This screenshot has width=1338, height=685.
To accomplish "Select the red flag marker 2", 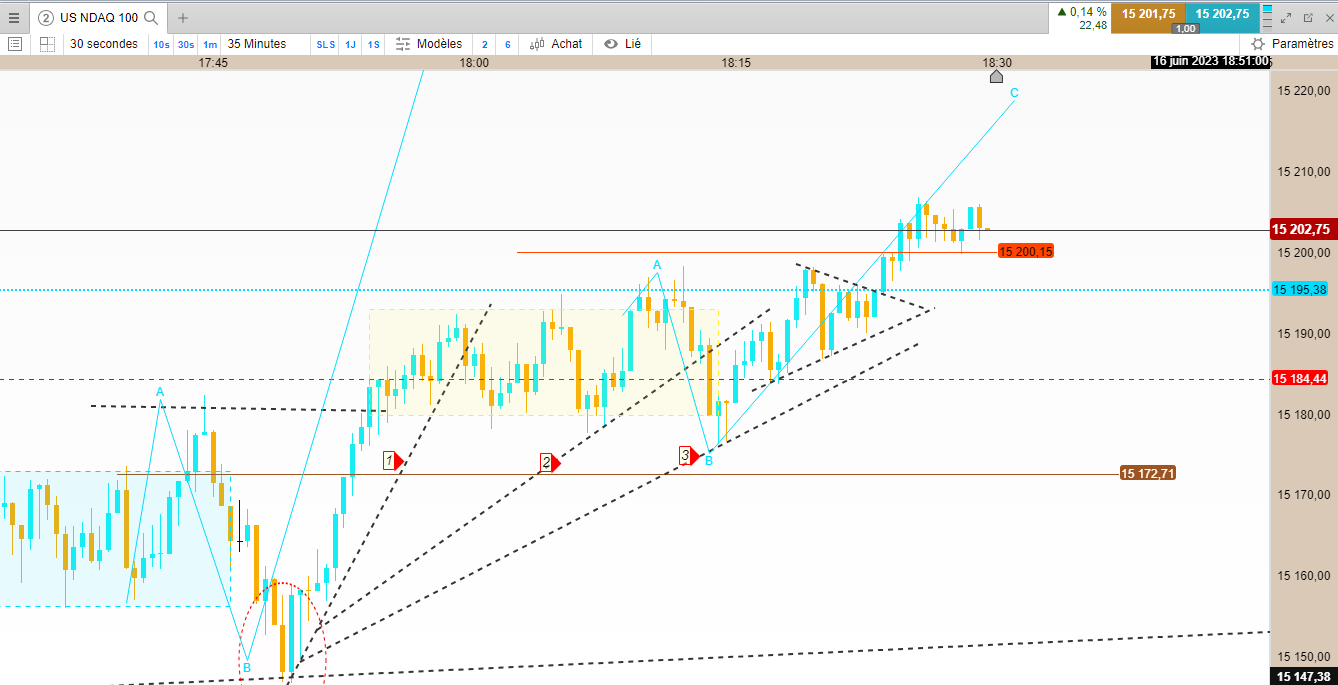I will point(550,462).
